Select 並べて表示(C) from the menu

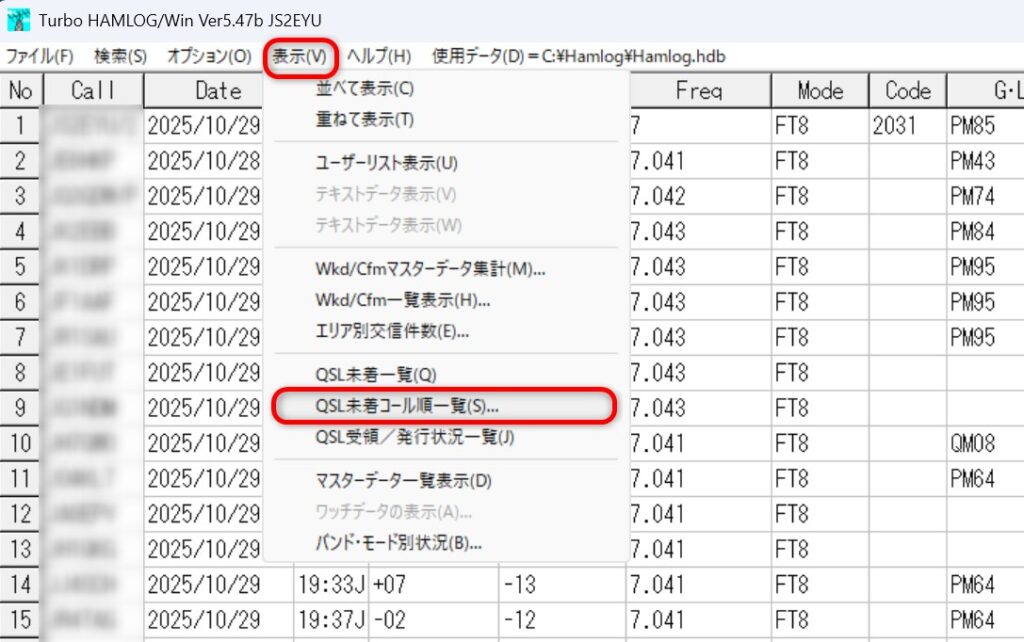point(364,88)
